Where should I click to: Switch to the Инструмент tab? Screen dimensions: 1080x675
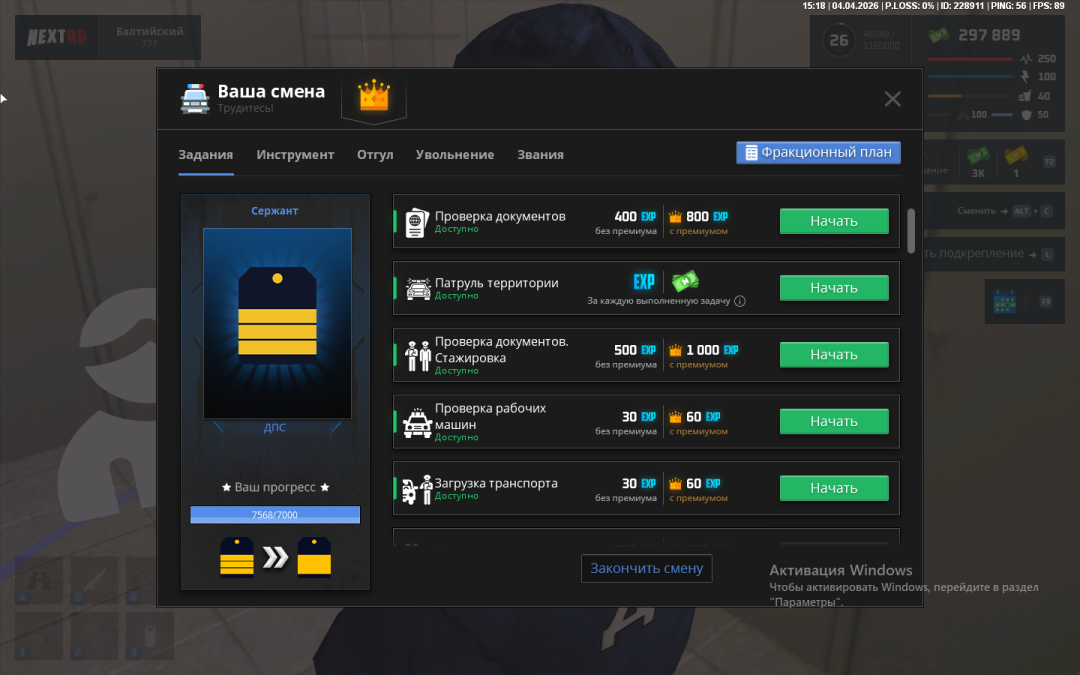tap(295, 155)
